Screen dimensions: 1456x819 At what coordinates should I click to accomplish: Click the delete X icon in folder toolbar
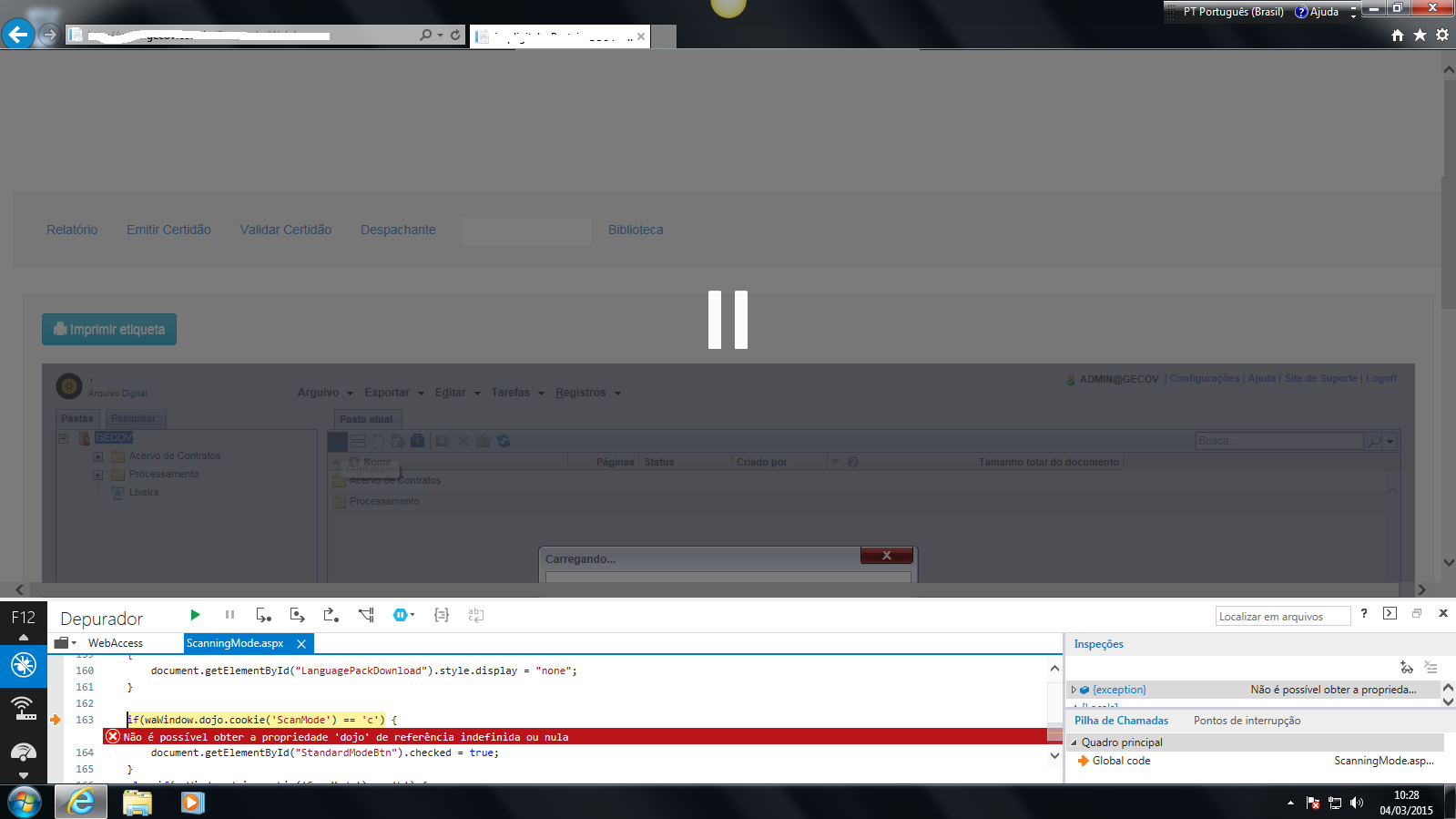463,441
